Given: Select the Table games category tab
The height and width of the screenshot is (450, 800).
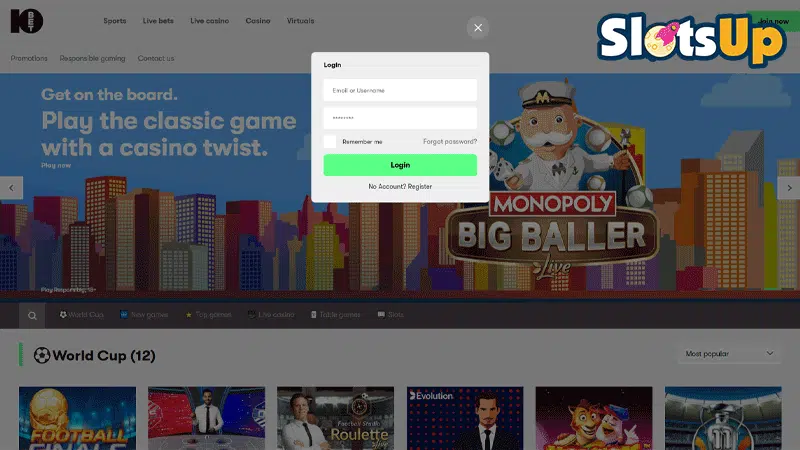Looking at the screenshot, I should coord(336,315).
